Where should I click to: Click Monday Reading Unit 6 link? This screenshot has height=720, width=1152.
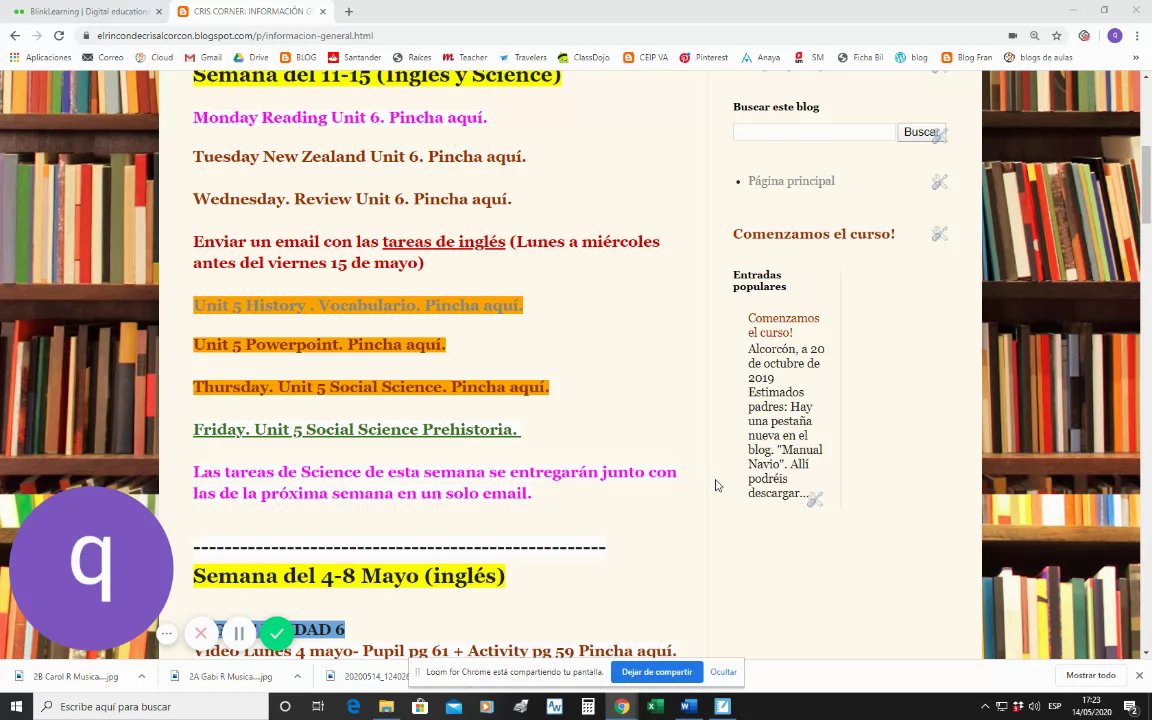pos(339,118)
